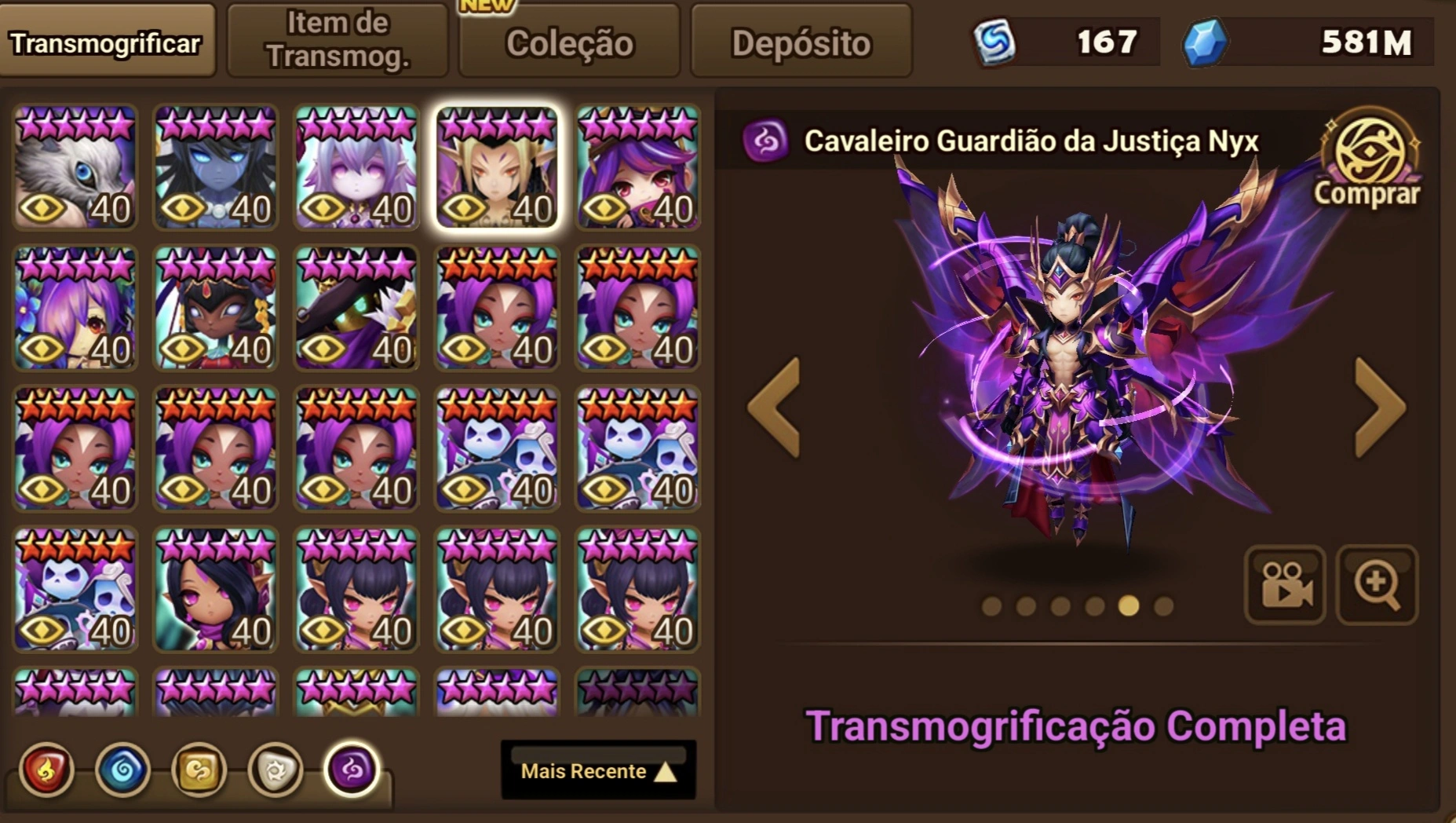Viewport: 1456px width, 823px height.
Task: Jump to the last page indicator dot
Action: 1164,606
